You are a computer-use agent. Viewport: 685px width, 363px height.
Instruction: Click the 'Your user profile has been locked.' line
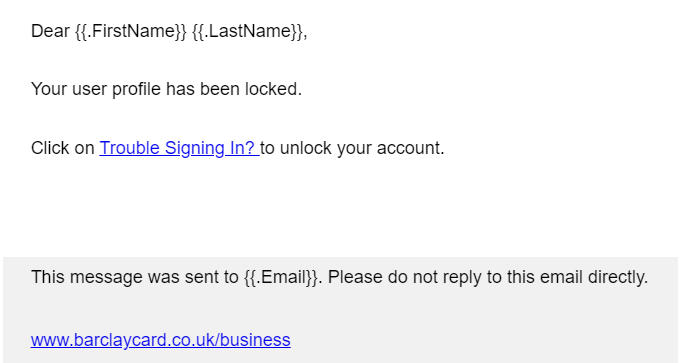[166, 89]
